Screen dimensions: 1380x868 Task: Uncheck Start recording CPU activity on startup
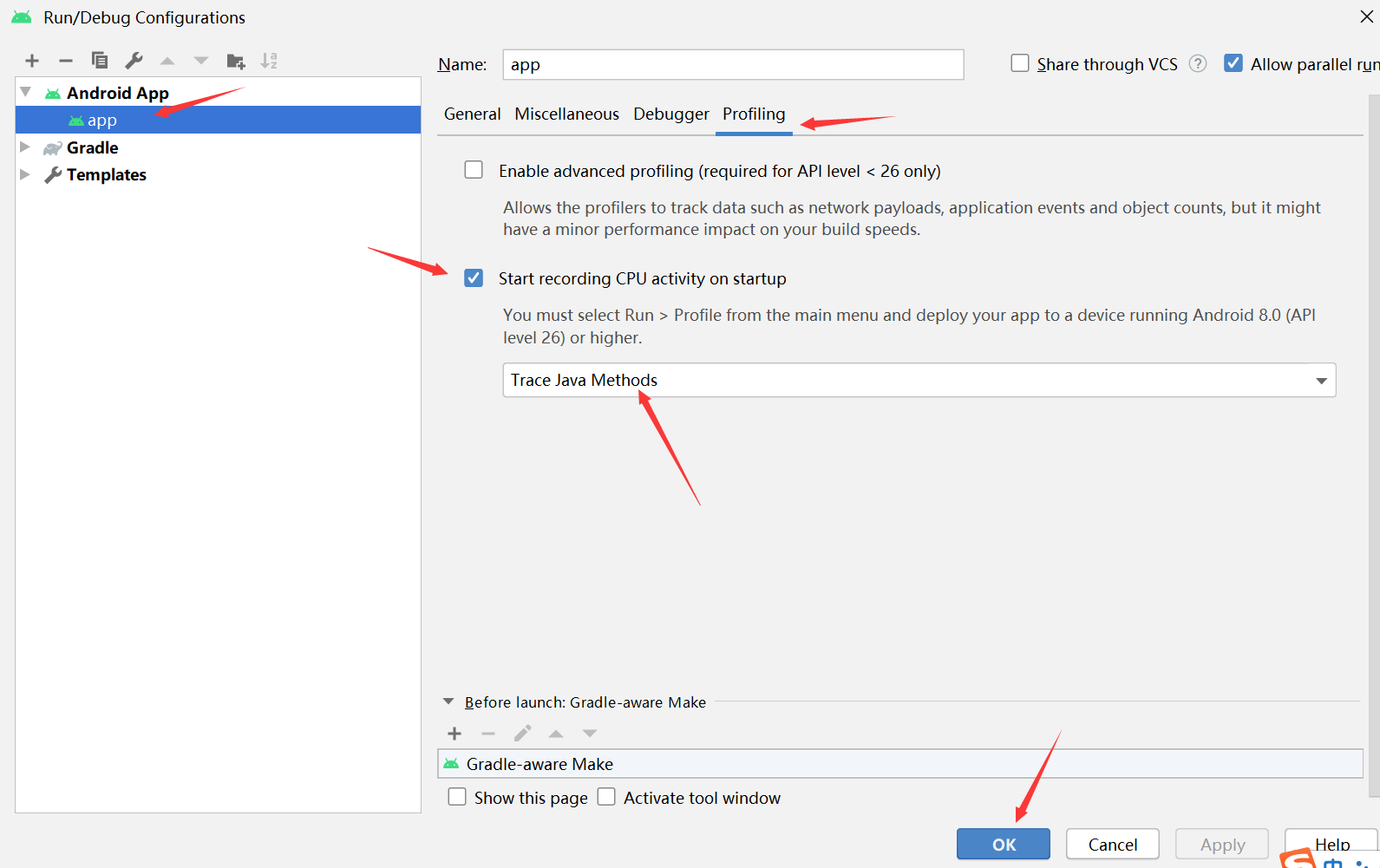(474, 278)
